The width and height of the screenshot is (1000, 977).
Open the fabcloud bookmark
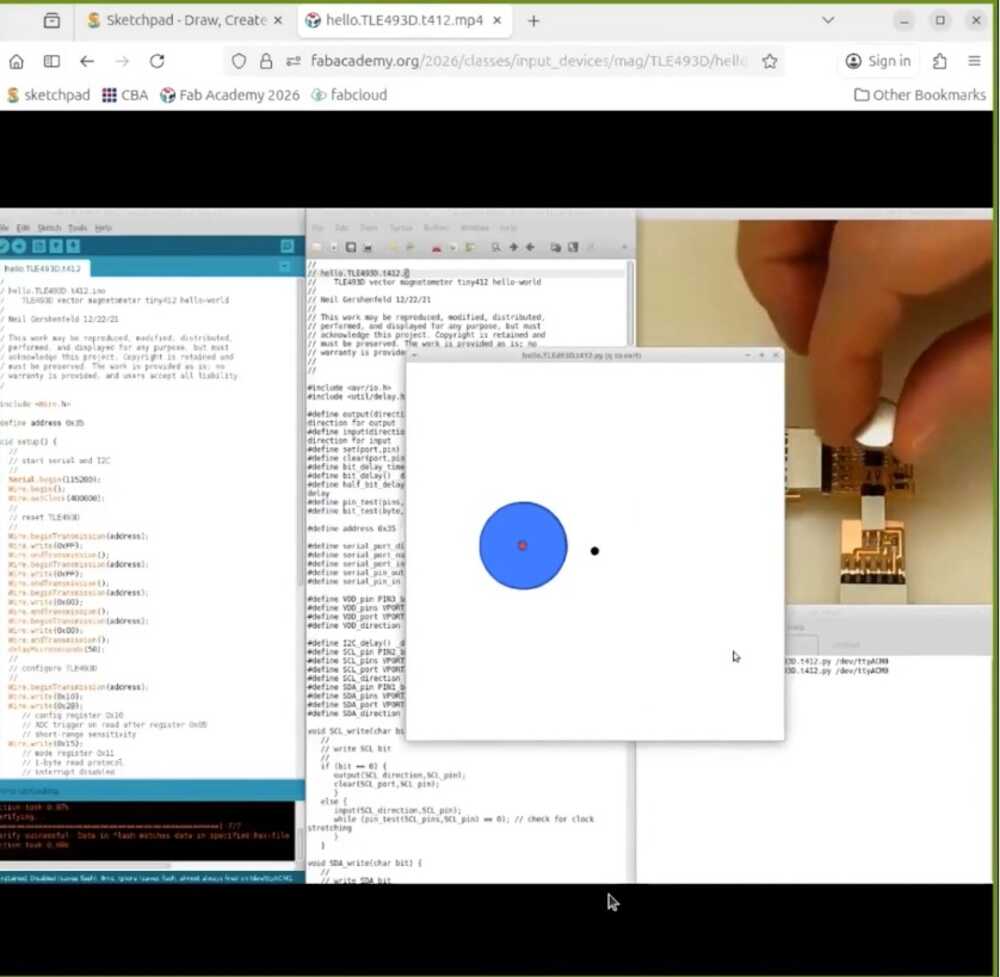[x=349, y=95]
